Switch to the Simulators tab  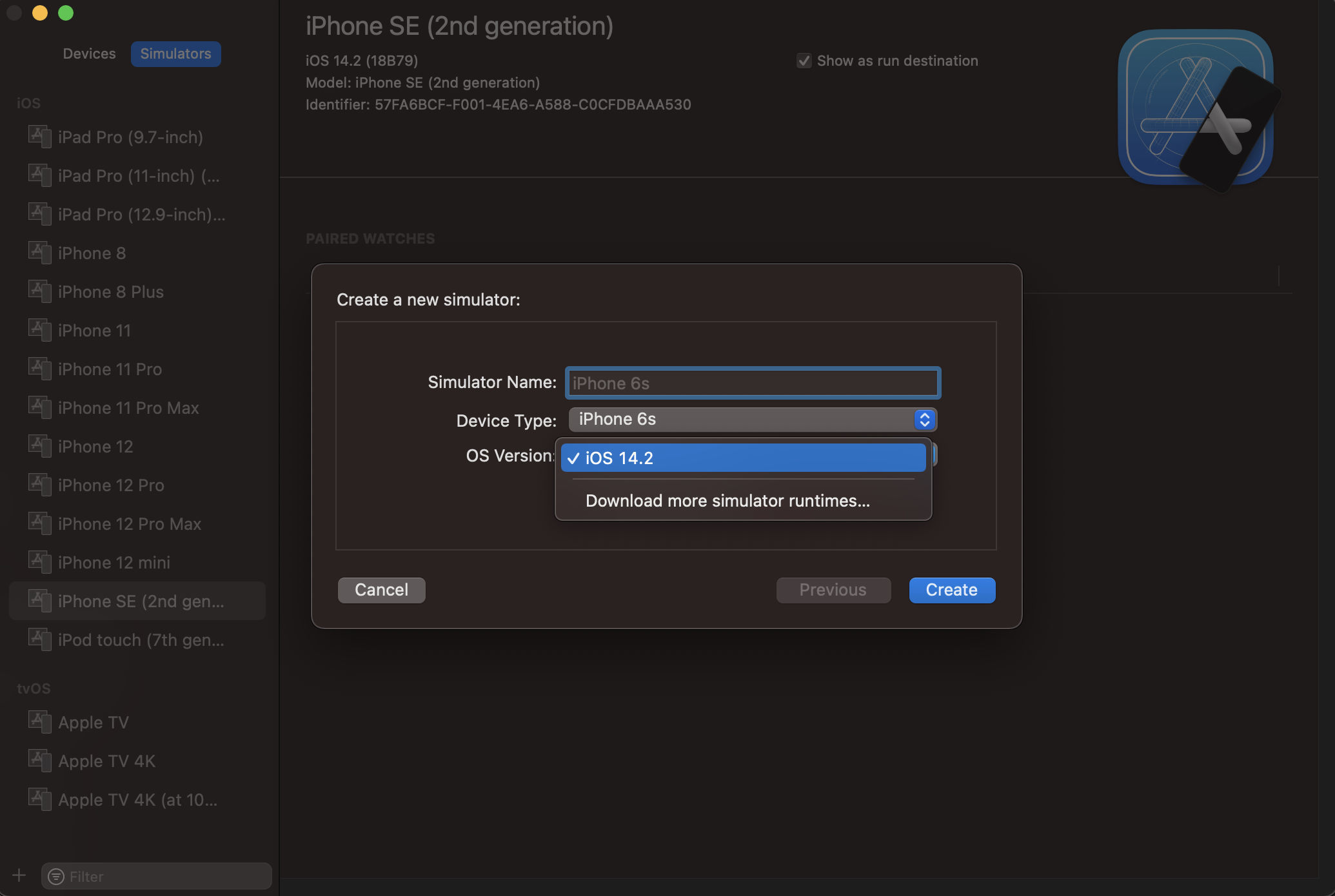tap(175, 54)
